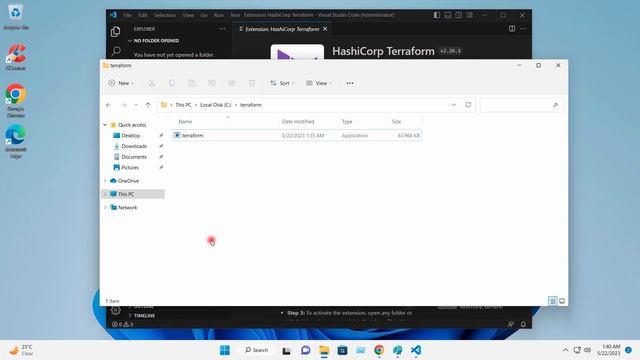Image resolution: width=640 pixels, height=360 pixels.
Task: Open the Run menu in VS Code
Action: tap(219, 15)
